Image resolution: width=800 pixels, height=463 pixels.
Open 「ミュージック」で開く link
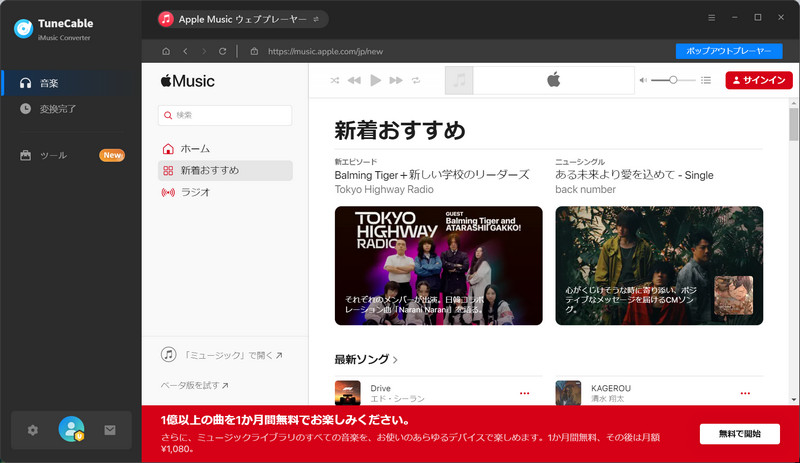(x=221, y=355)
